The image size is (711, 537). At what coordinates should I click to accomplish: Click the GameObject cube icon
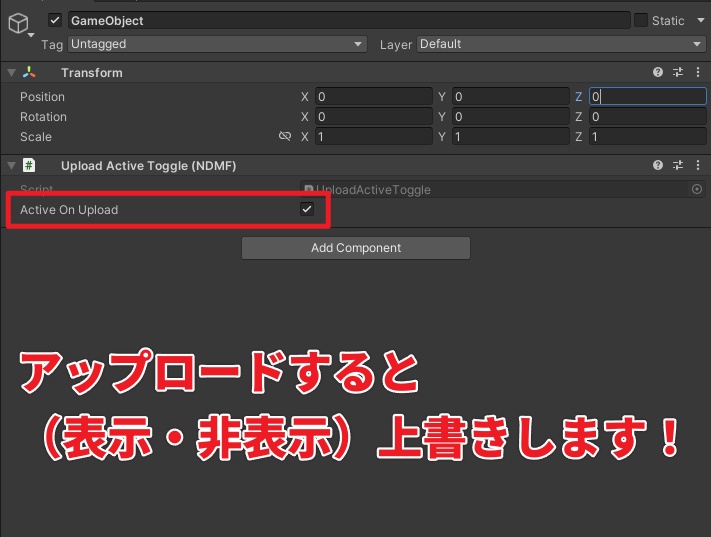(18, 23)
